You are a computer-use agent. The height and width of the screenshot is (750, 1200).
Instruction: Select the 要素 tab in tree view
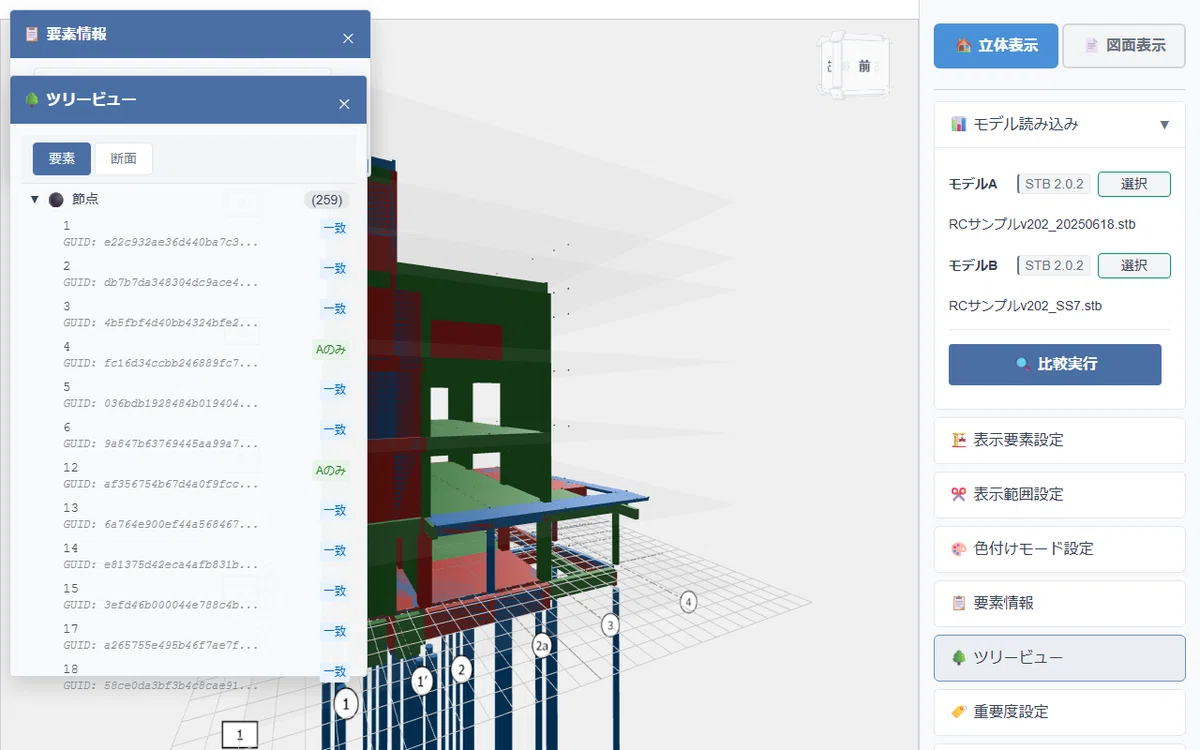coord(62,159)
